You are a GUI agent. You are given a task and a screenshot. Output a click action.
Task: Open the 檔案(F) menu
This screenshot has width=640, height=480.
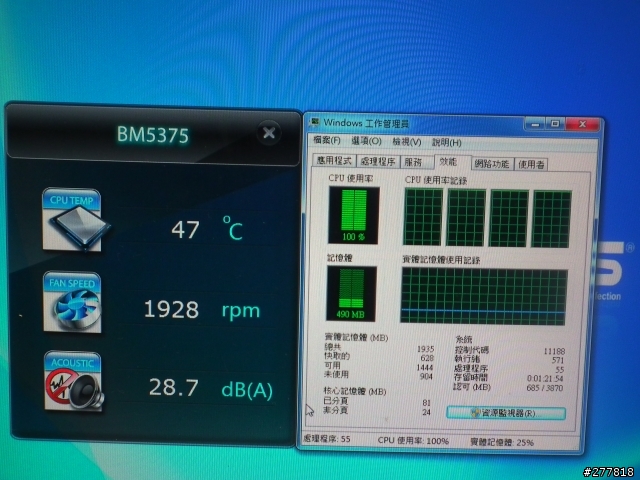[327, 140]
